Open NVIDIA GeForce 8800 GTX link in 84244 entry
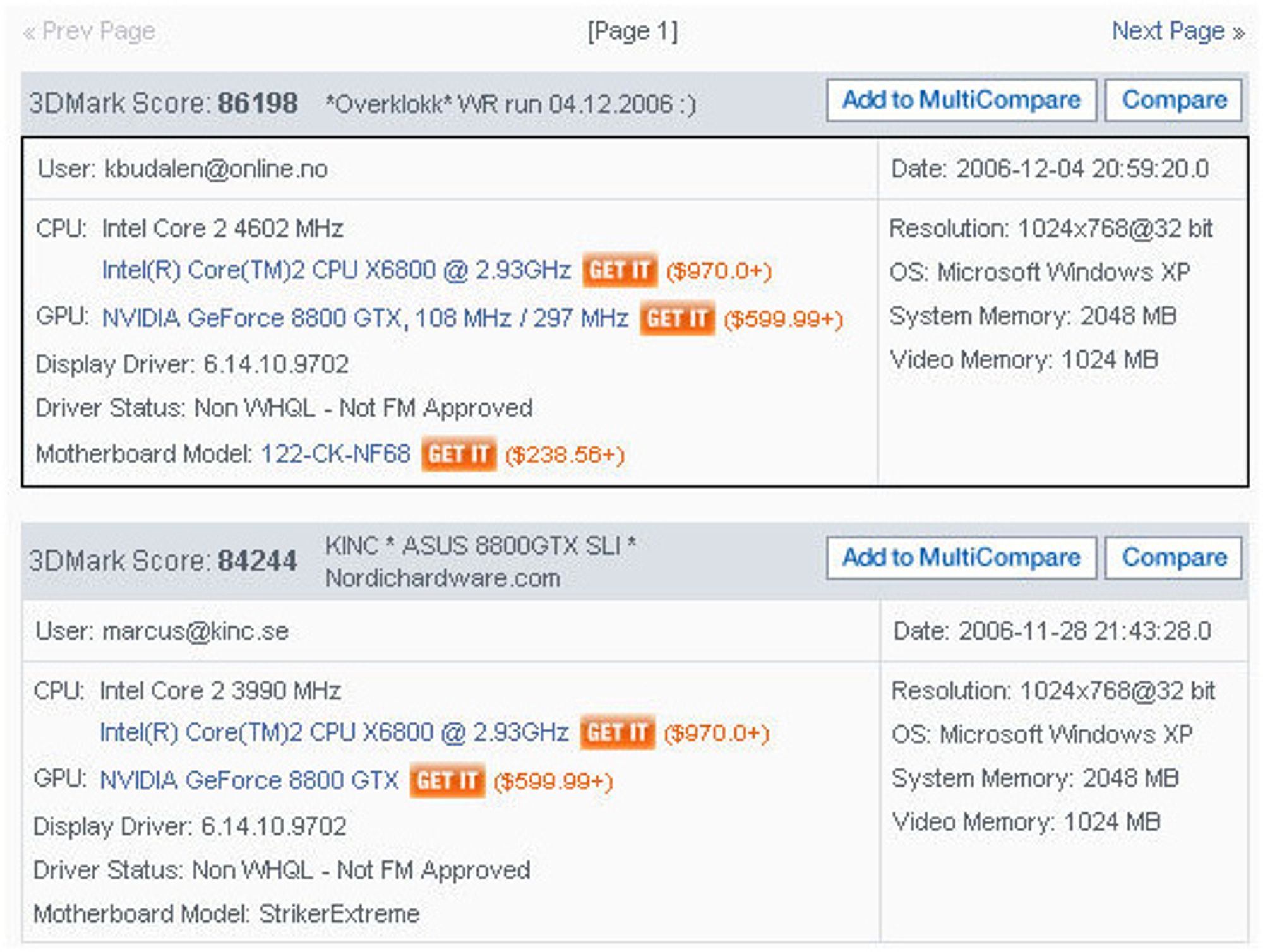Screen dimensions: 1263x952 (249, 780)
